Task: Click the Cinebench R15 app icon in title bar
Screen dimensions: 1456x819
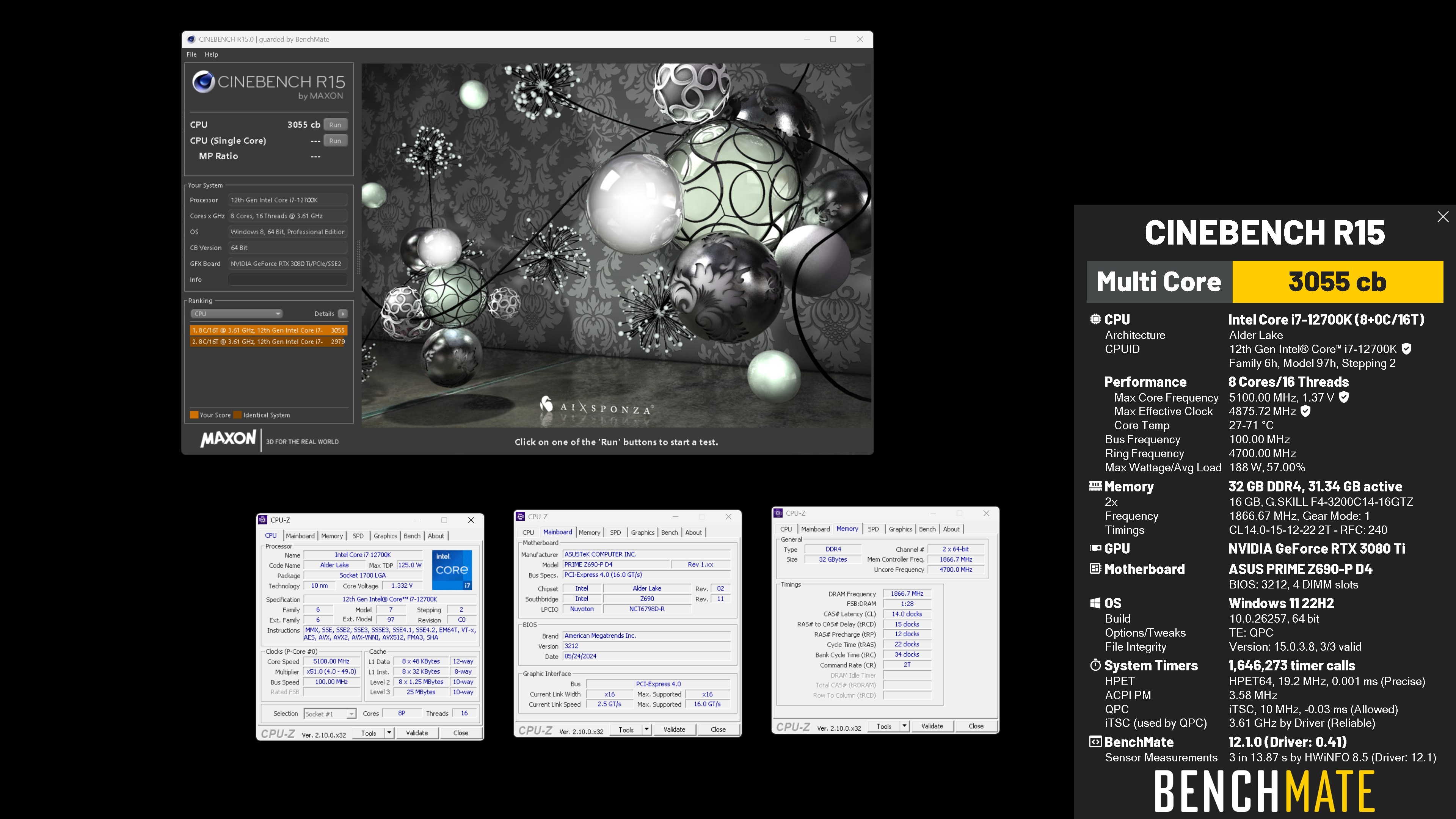Action: tap(191, 39)
